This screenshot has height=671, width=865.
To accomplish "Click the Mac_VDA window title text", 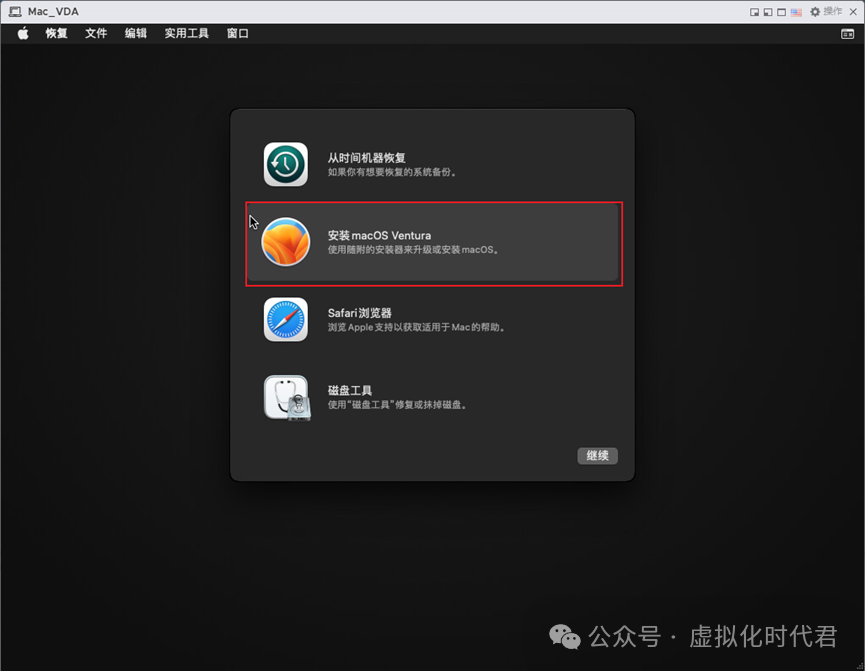I will pos(53,12).
